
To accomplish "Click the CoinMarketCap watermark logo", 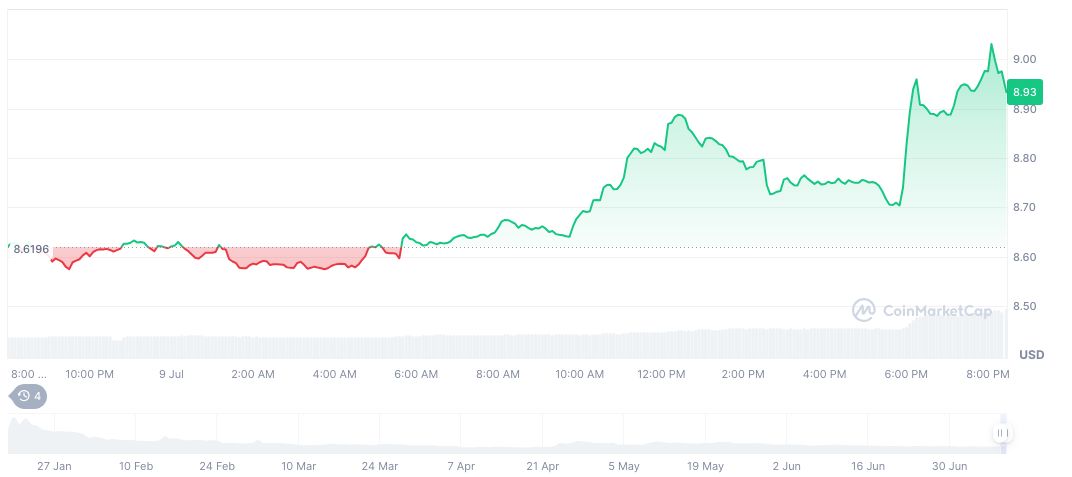I will pos(922,310).
